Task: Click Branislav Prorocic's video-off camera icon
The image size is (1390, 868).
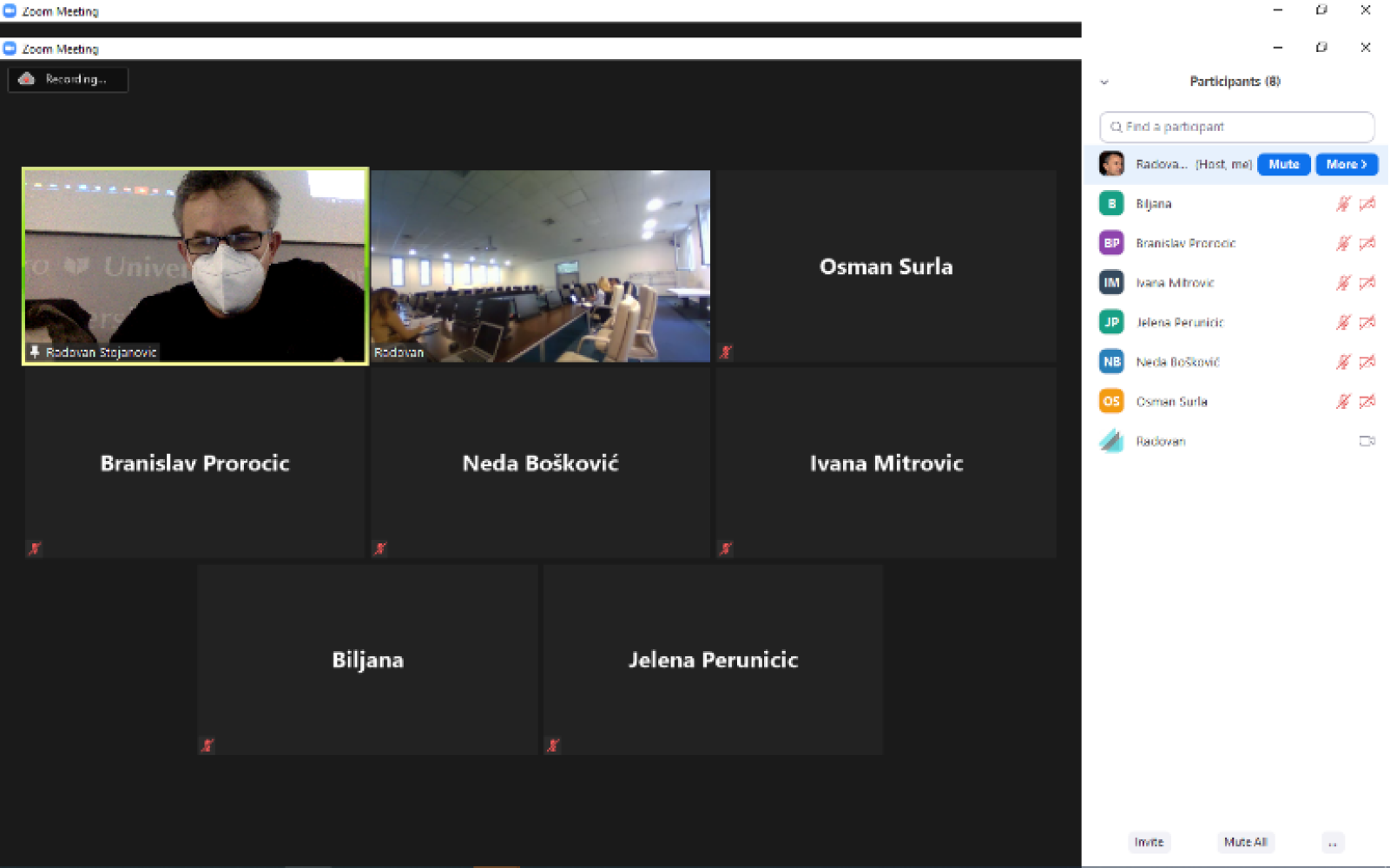Action: click(x=1367, y=243)
